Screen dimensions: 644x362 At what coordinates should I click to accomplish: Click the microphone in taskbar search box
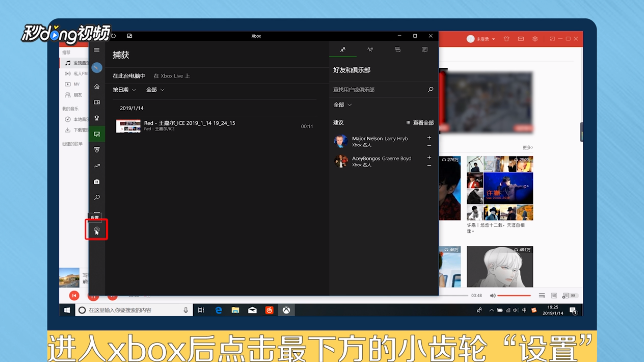pos(186,310)
